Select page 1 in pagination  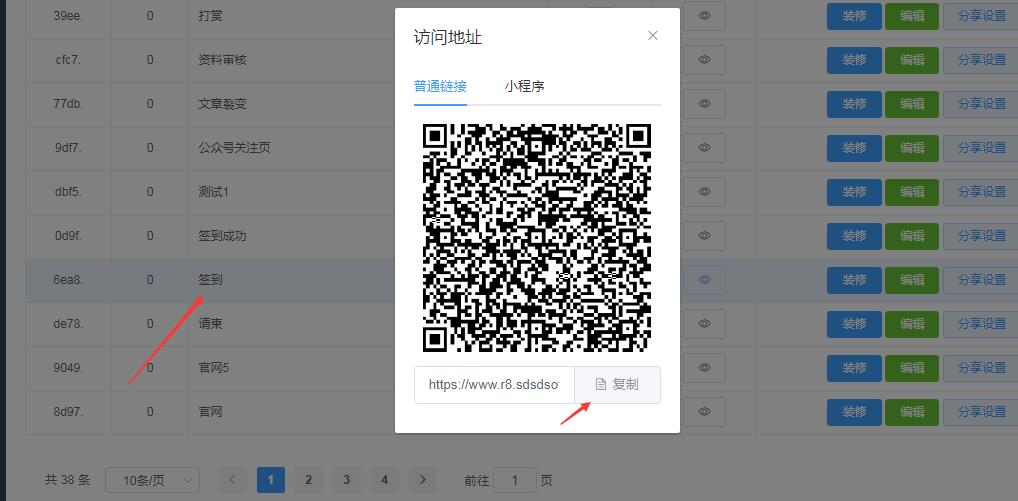pyautogui.click(x=271, y=480)
